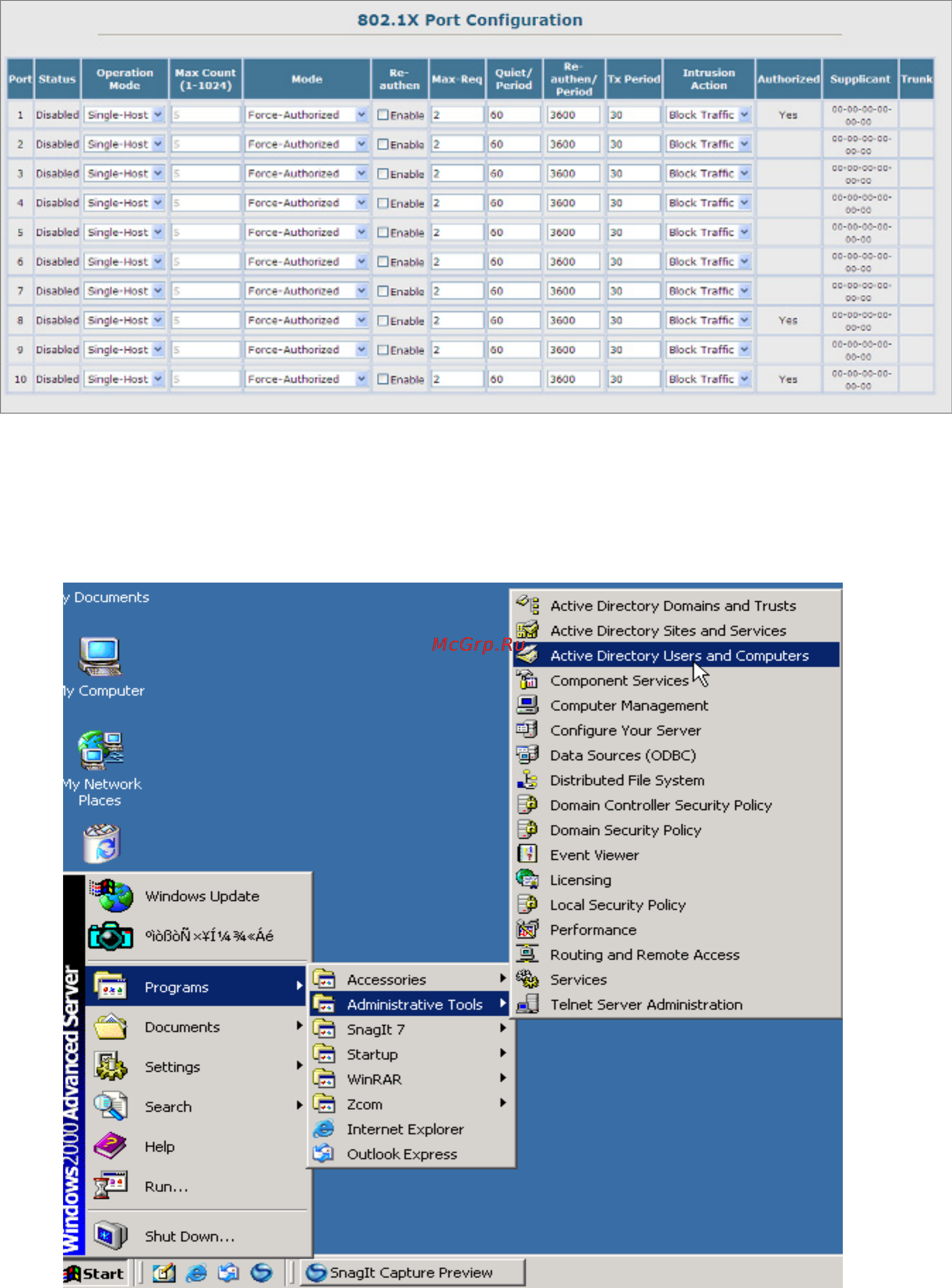Enable Re-authen checkbox for port 5
Viewport: 952px width, 1288px height.
383,232
